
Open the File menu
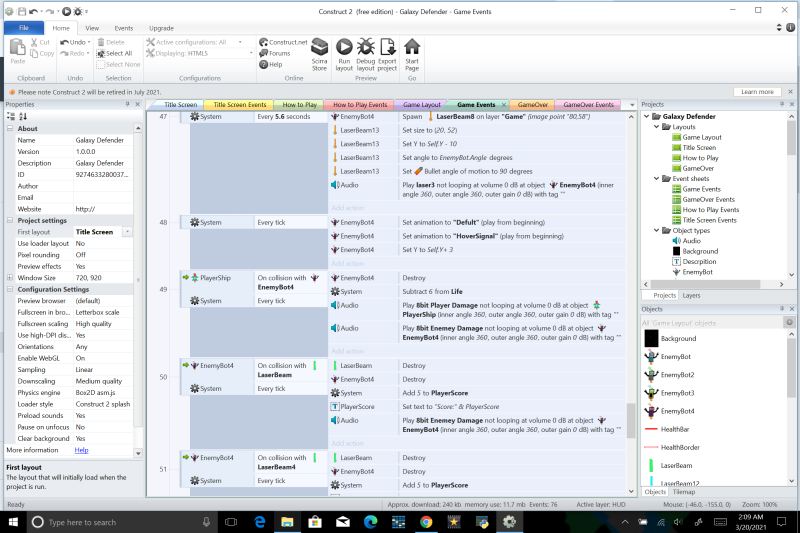click(x=24, y=28)
